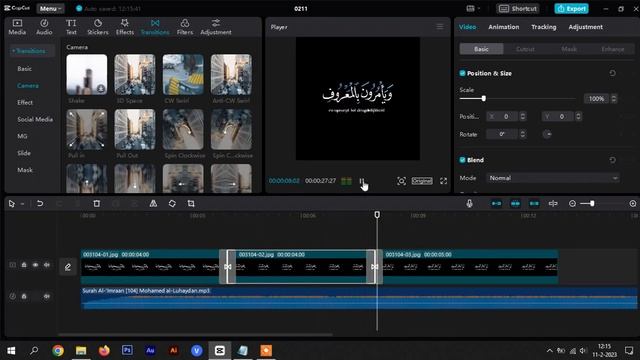Lock the audio track

(x=24, y=296)
